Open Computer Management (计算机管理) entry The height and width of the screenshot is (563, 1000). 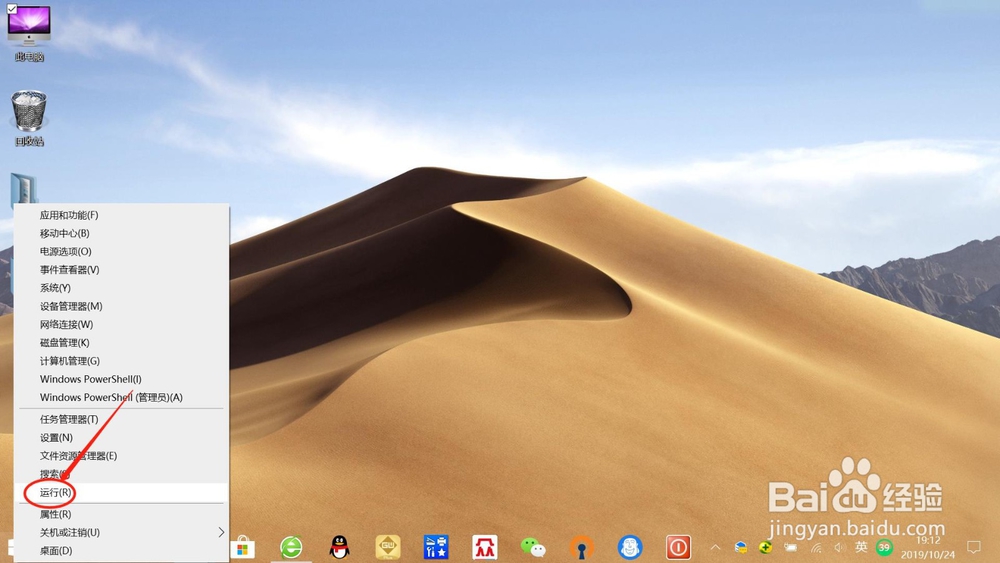[x=121, y=361]
